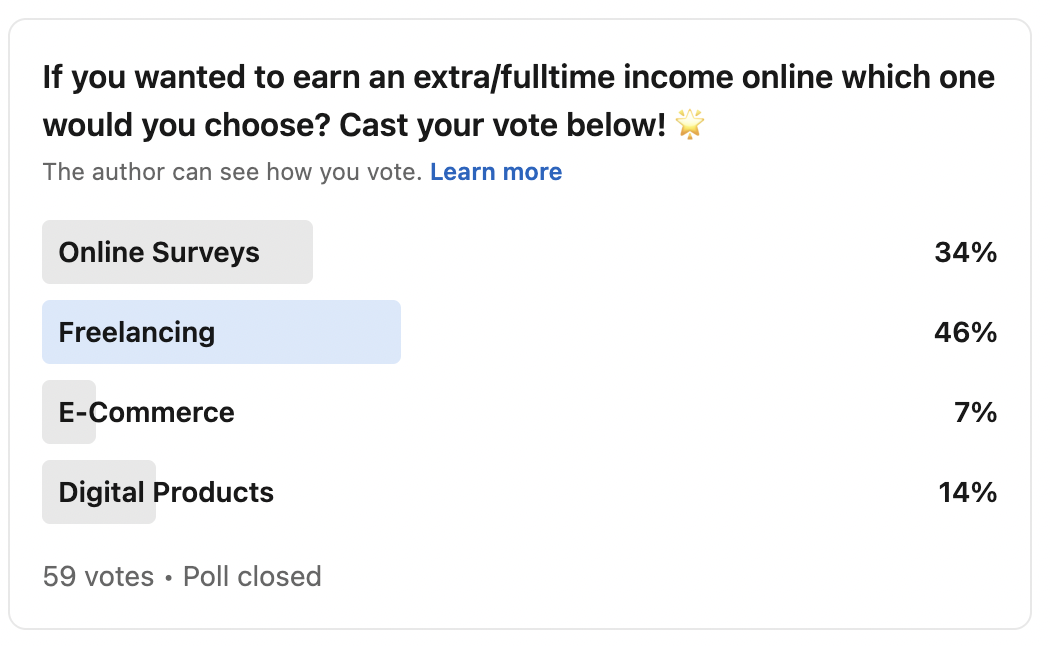Click the small gray E-Commerce result bar
1050x646 pixels.
pyautogui.click(x=69, y=412)
